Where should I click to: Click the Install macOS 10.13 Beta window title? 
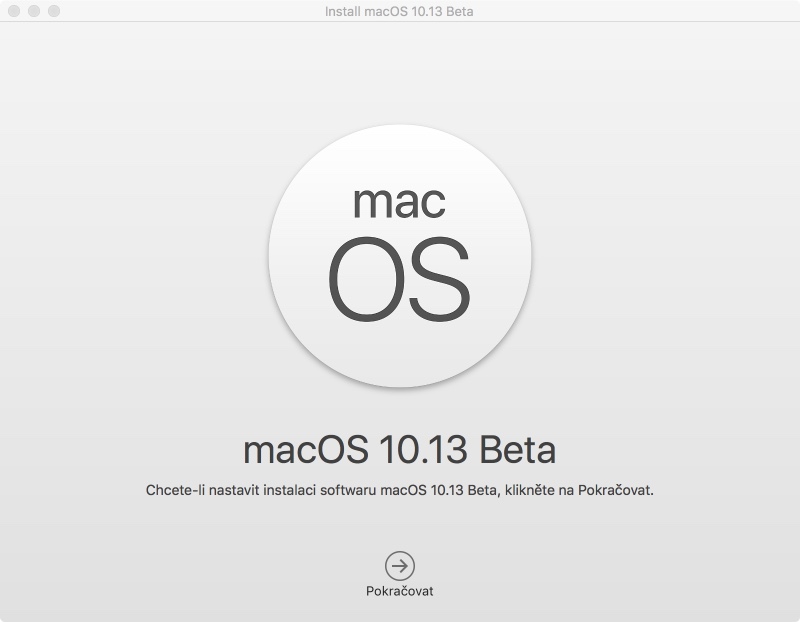click(x=399, y=11)
